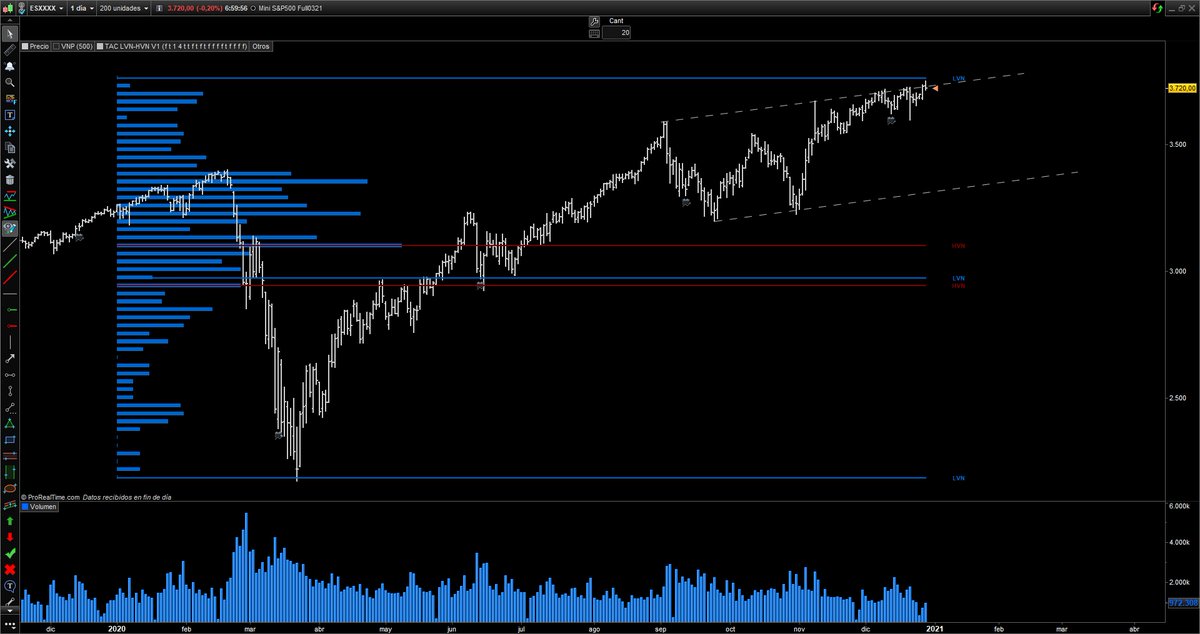
Task: Click the red-green sync arrows icon
Action: tap(1157, 8)
